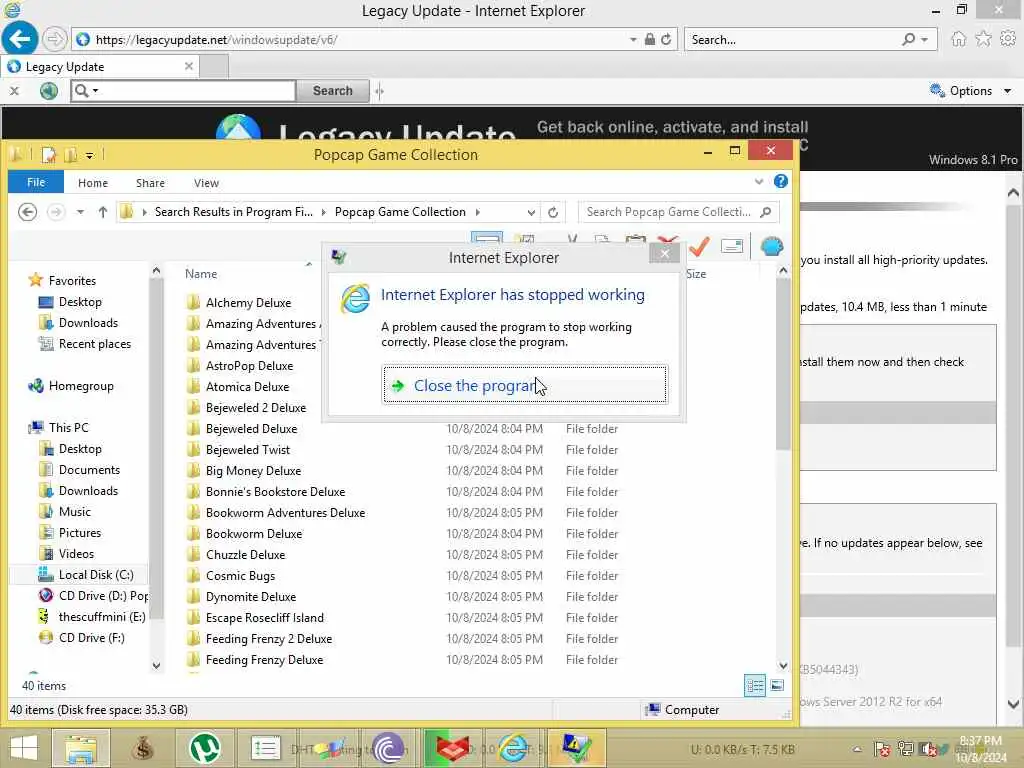Expand the breadcrumb arrow after Popcap Game Collection
The image size is (1024, 768).
478,212
